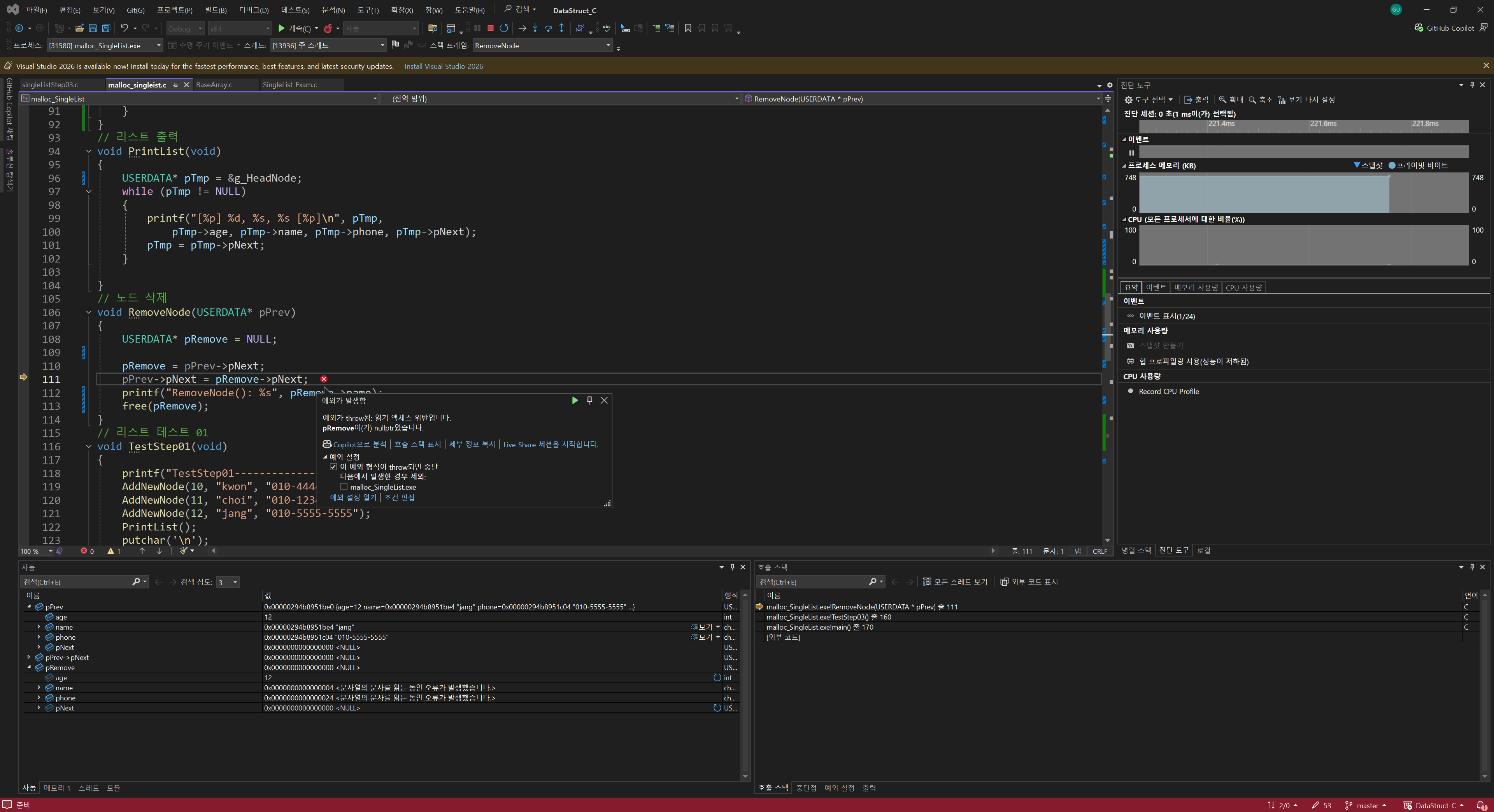Click Step Over arrow icon

(548, 28)
